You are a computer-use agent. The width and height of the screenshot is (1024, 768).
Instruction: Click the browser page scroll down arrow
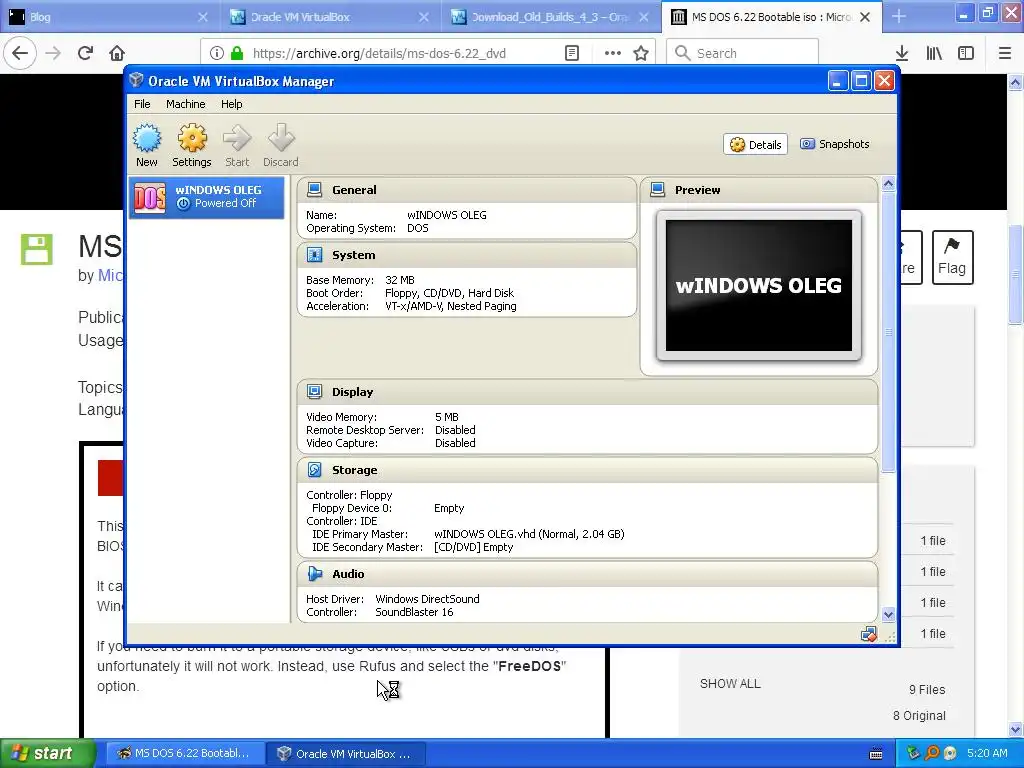coord(1016,730)
